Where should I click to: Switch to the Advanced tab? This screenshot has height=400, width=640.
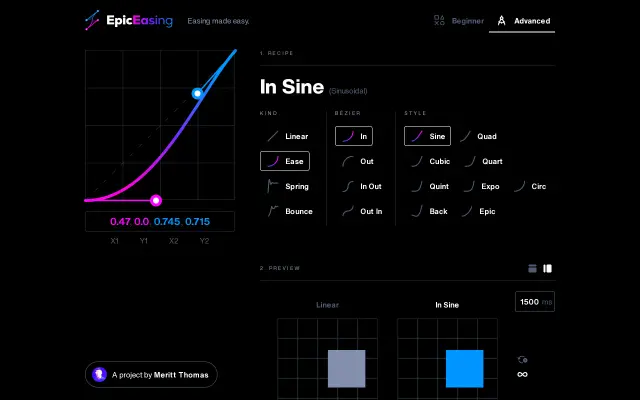point(524,21)
